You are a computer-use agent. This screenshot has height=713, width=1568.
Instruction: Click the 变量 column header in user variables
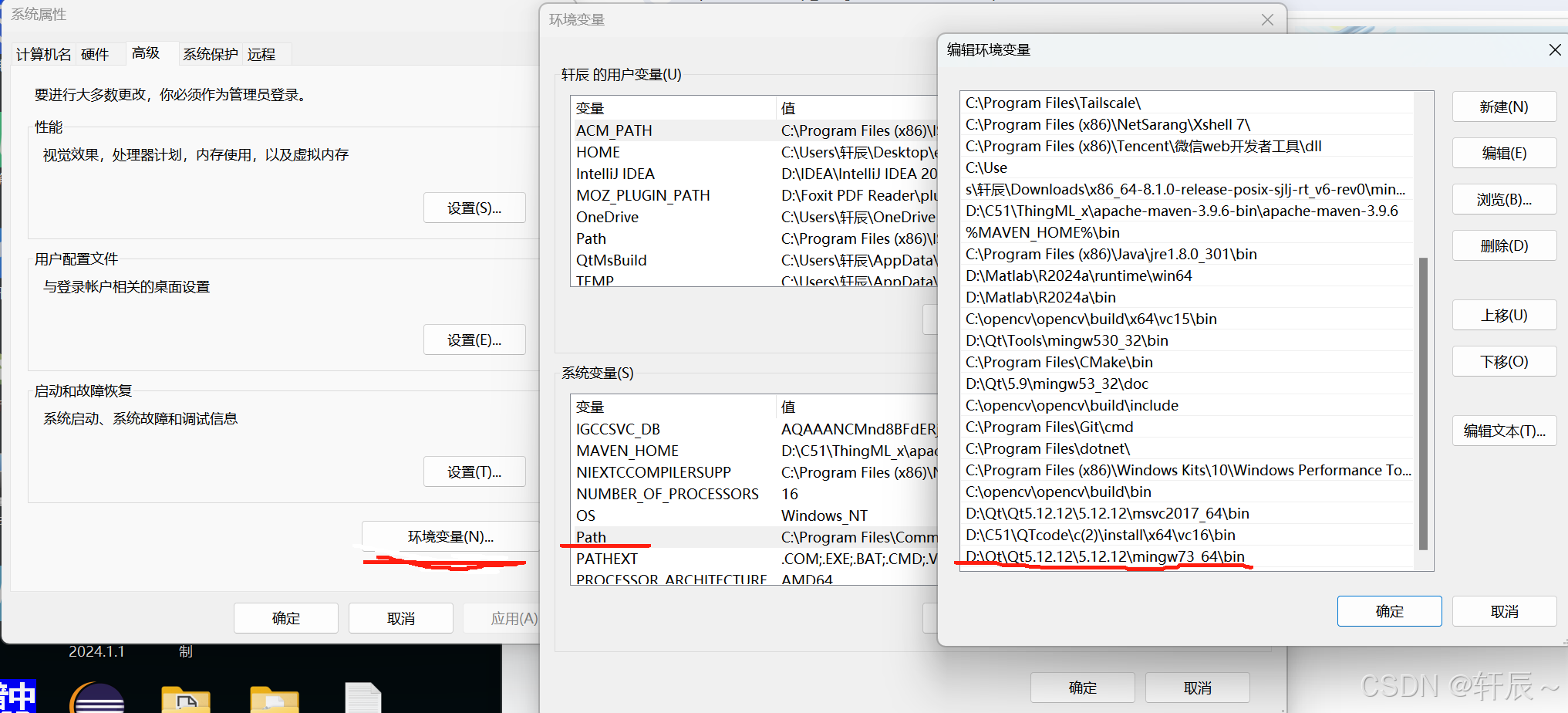tap(673, 108)
